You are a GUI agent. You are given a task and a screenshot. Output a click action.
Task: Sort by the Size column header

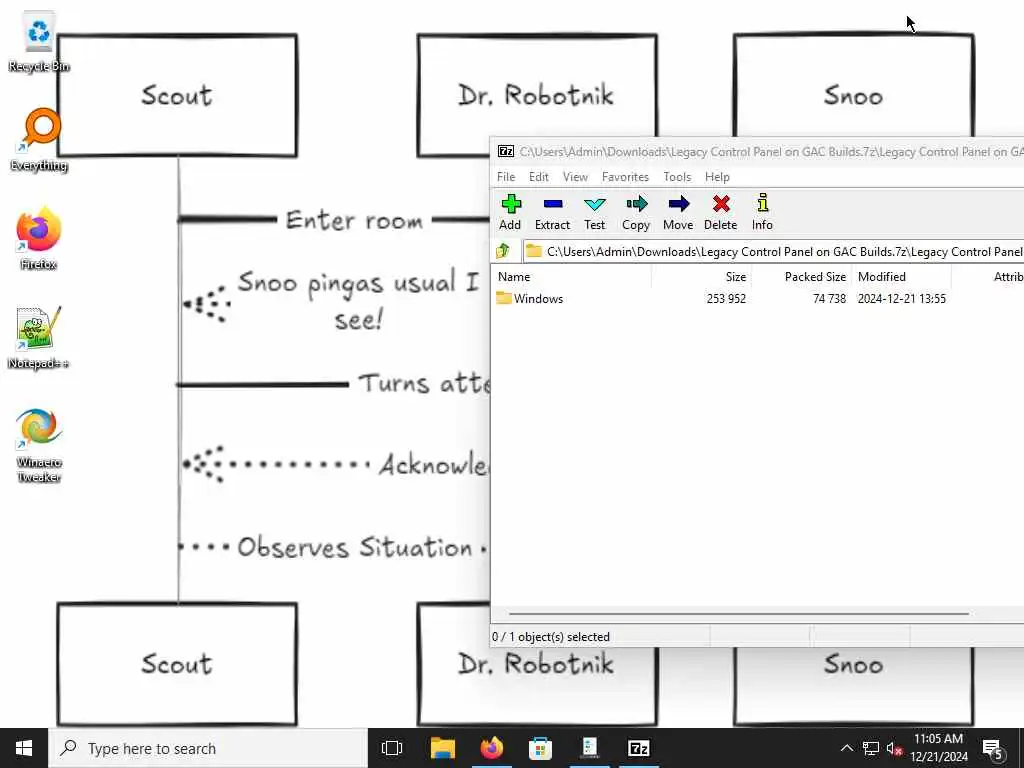click(x=702, y=277)
